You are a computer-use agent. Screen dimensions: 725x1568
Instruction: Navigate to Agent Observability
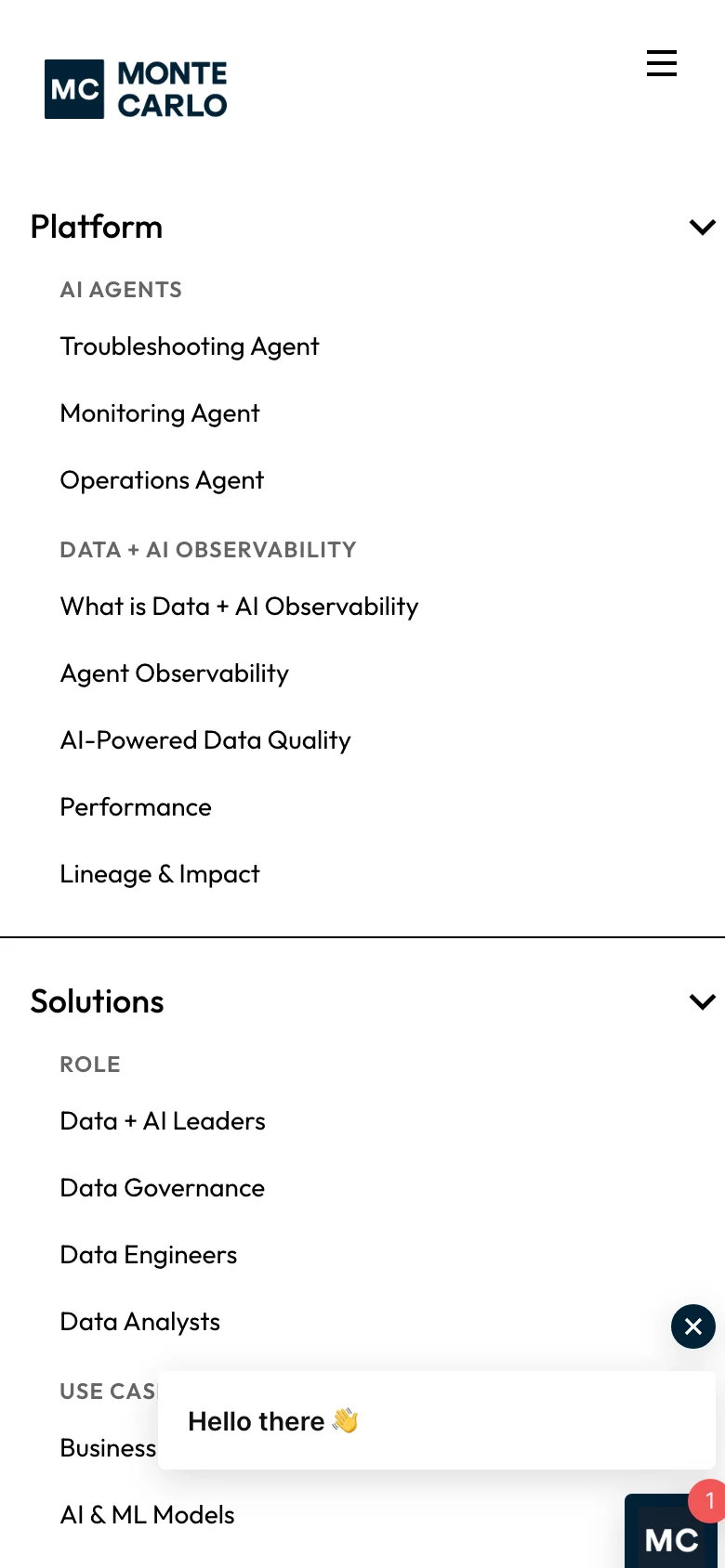click(175, 673)
